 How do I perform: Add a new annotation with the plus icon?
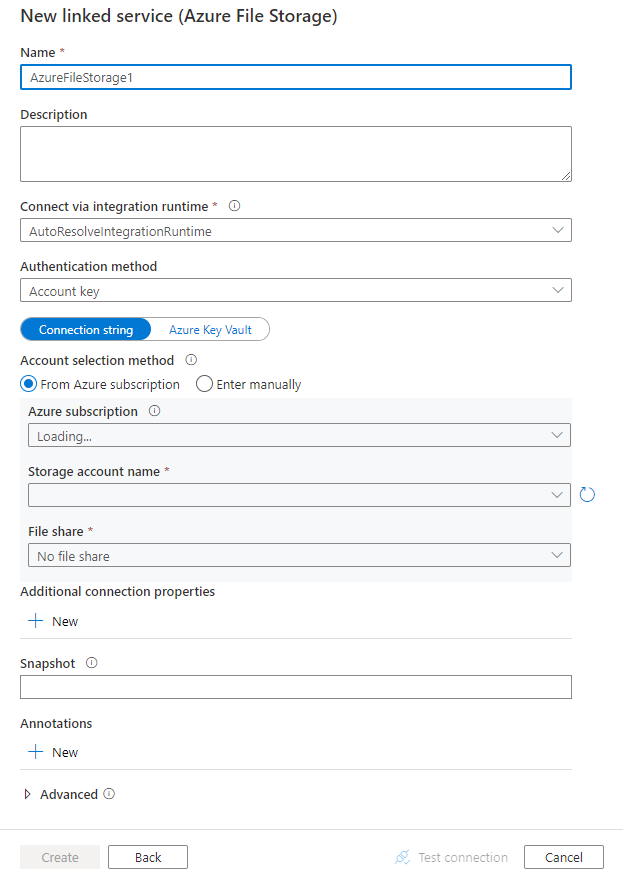point(53,752)
